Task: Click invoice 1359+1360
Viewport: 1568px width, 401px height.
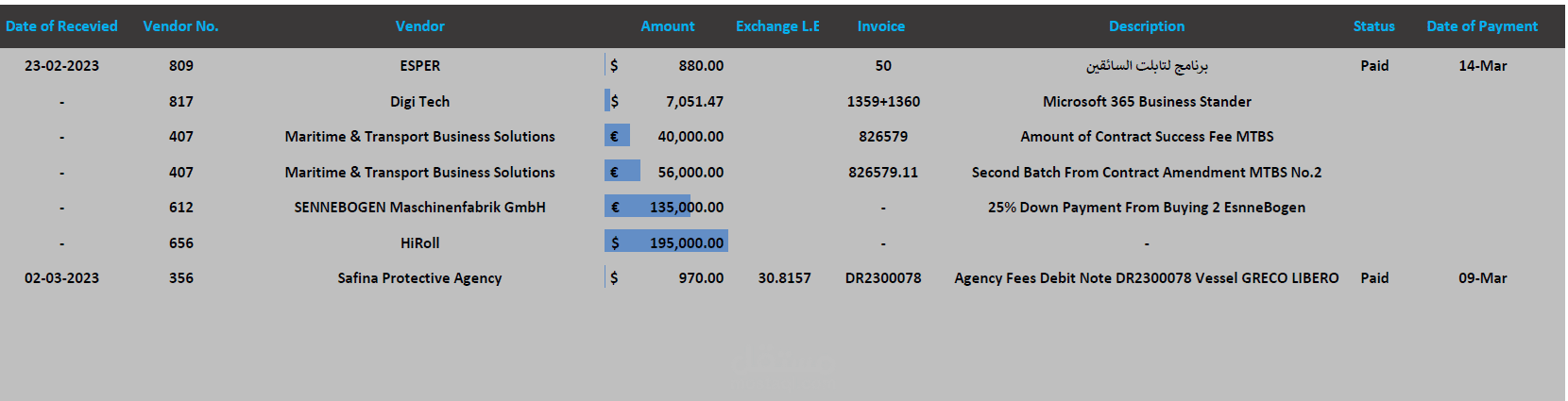Action: click(x=883, y=102)
